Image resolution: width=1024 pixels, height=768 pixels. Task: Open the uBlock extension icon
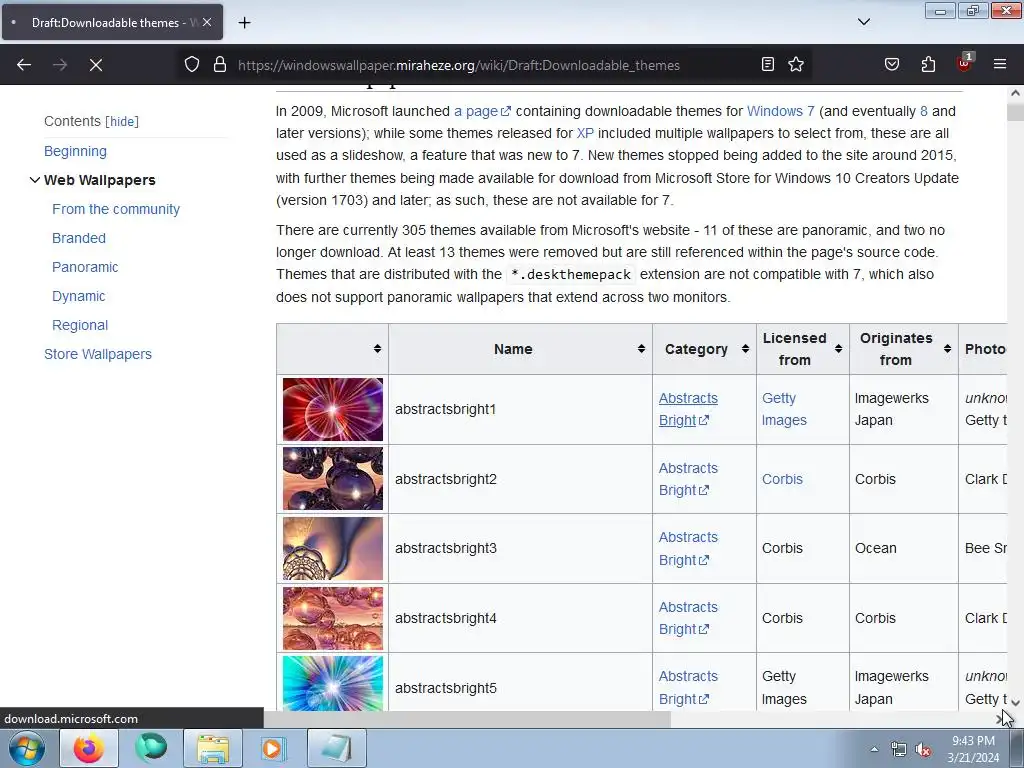tap(965, 63)
